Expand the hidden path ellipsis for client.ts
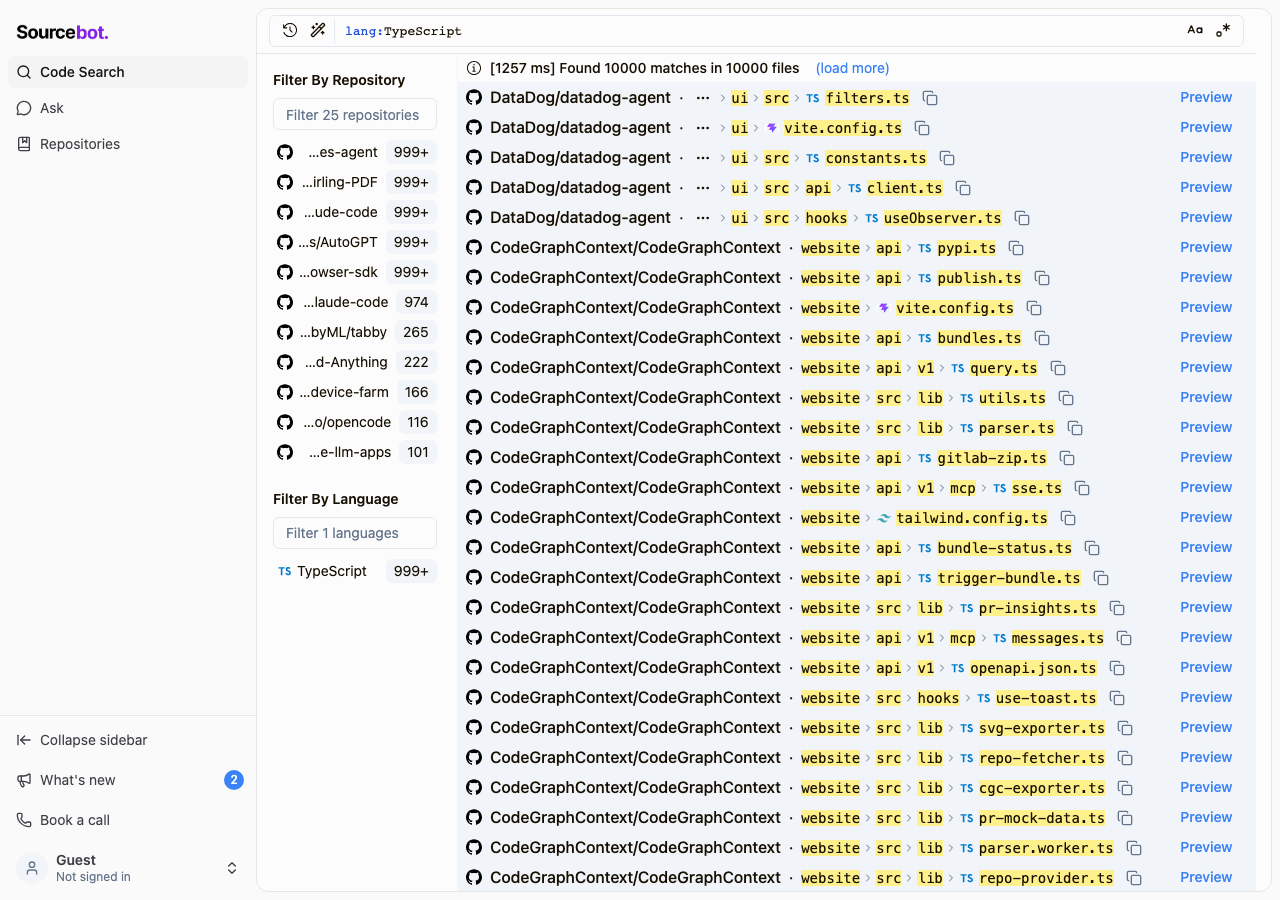 pyautogui.click(x=703, y=188)
